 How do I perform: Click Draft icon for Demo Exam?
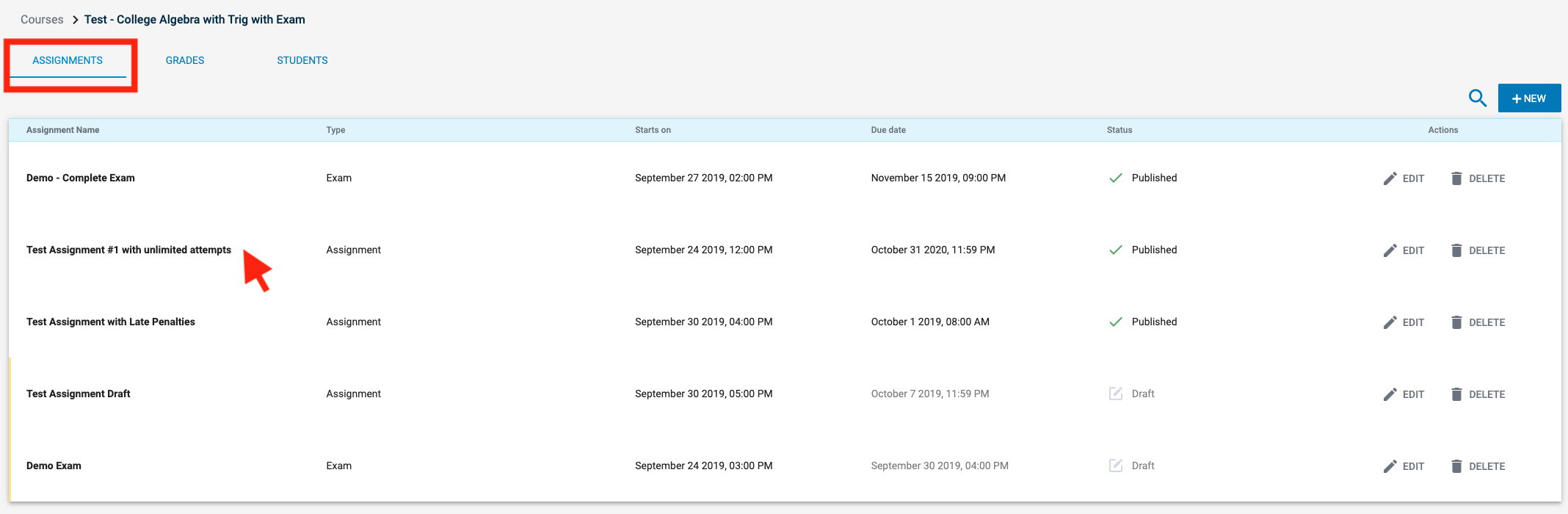tap(1116, 466)
